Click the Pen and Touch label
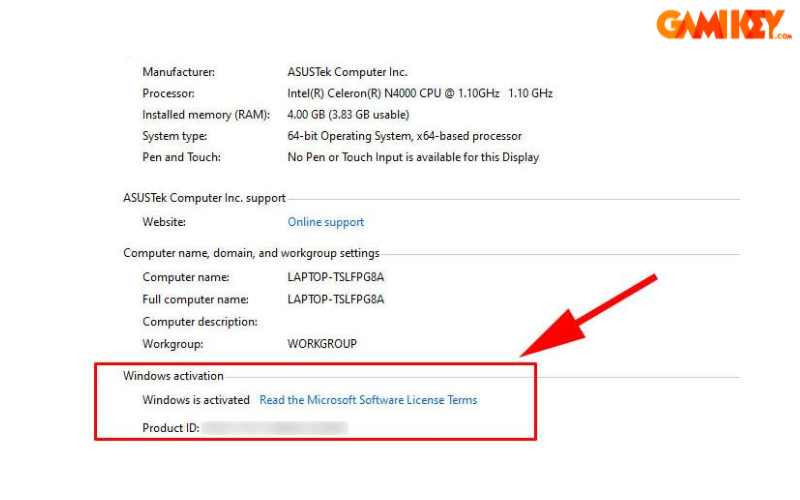 click(182, 158)
